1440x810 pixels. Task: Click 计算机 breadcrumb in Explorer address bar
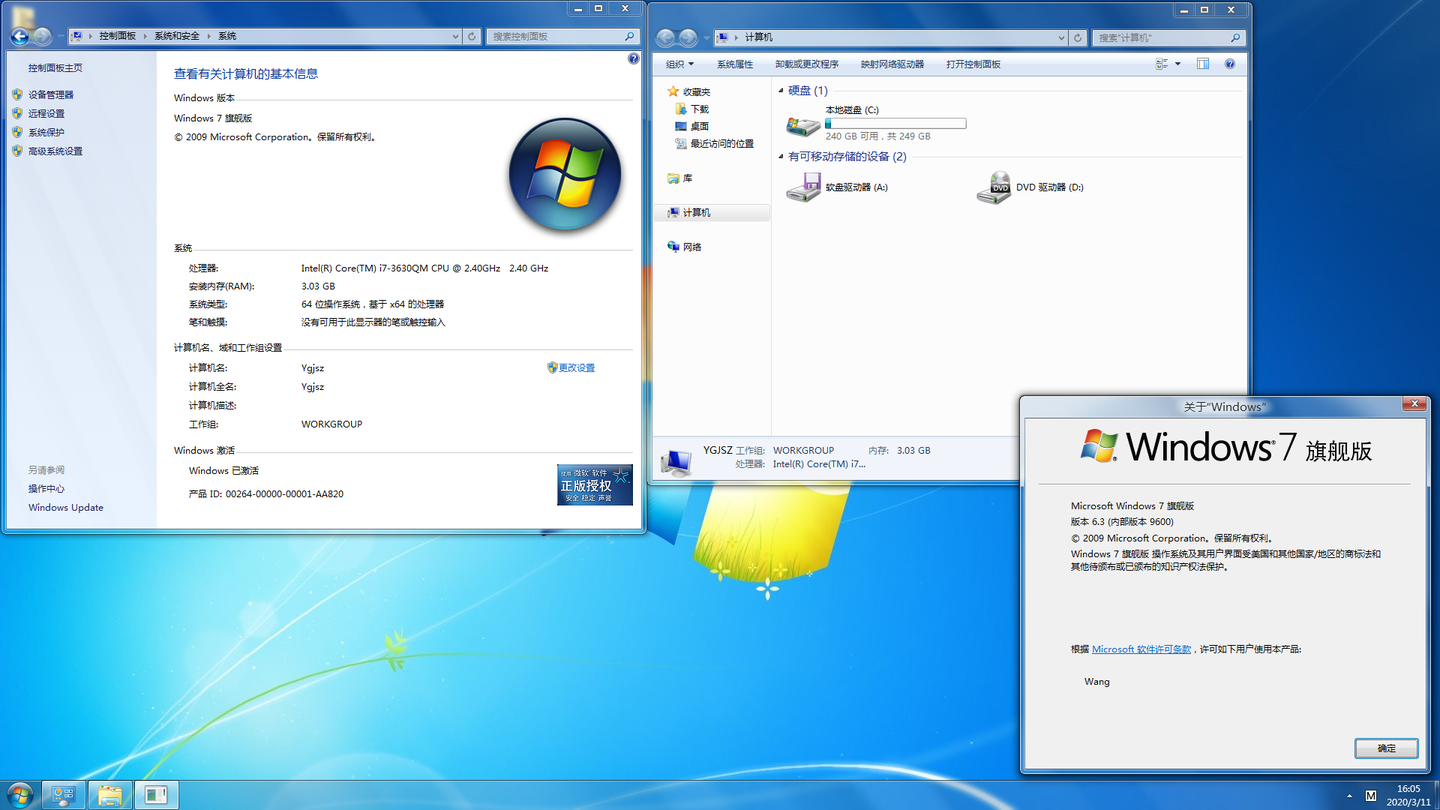(x=759, y=38)
